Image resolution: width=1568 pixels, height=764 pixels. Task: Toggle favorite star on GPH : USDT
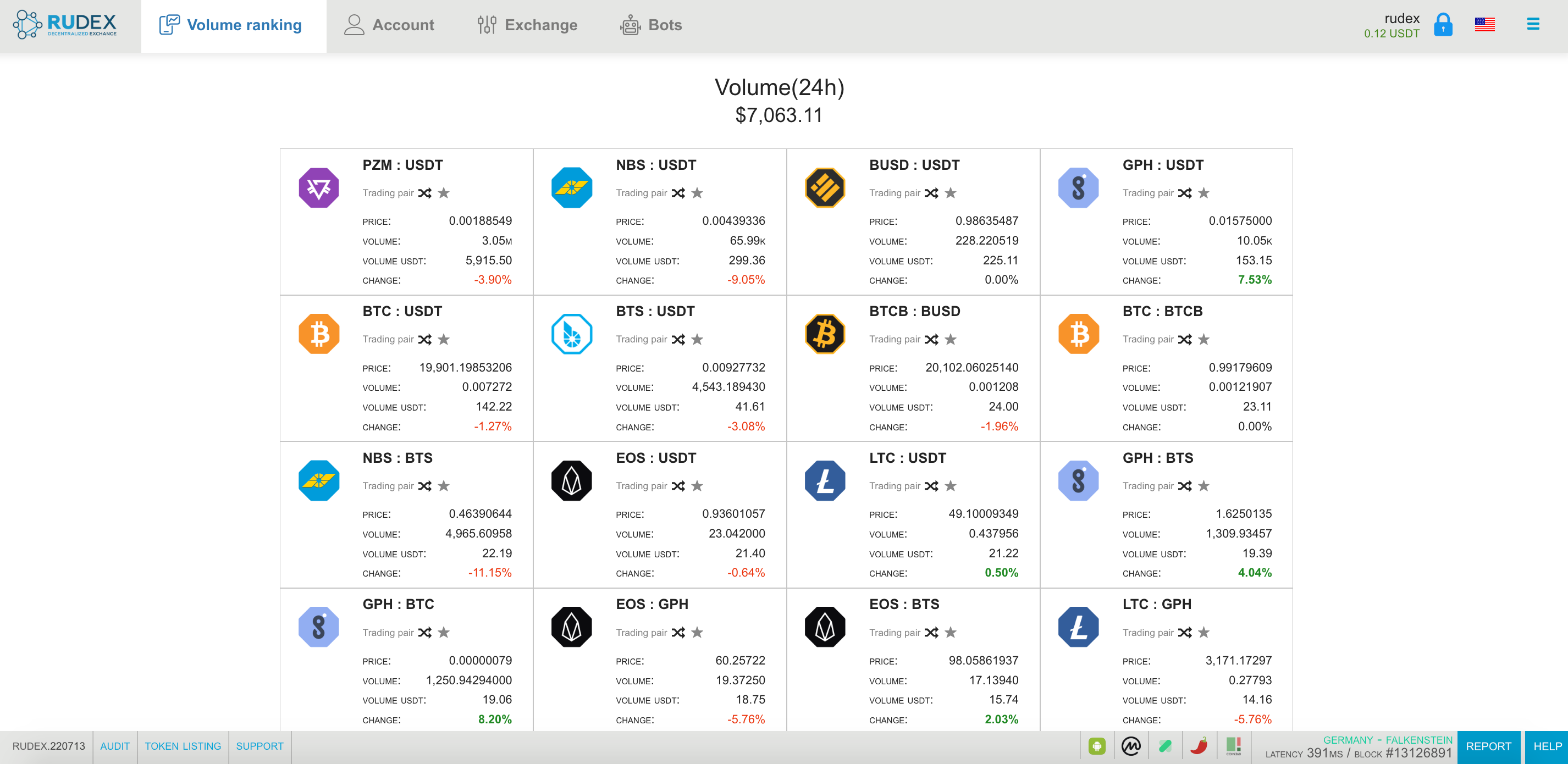pyautogui.click(x=1203, y=193)
